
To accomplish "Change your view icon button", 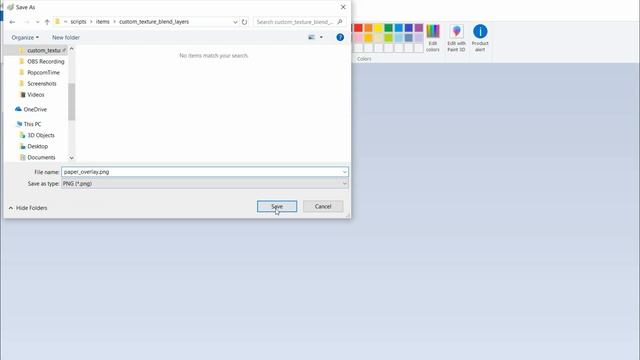I will (311, 38).
